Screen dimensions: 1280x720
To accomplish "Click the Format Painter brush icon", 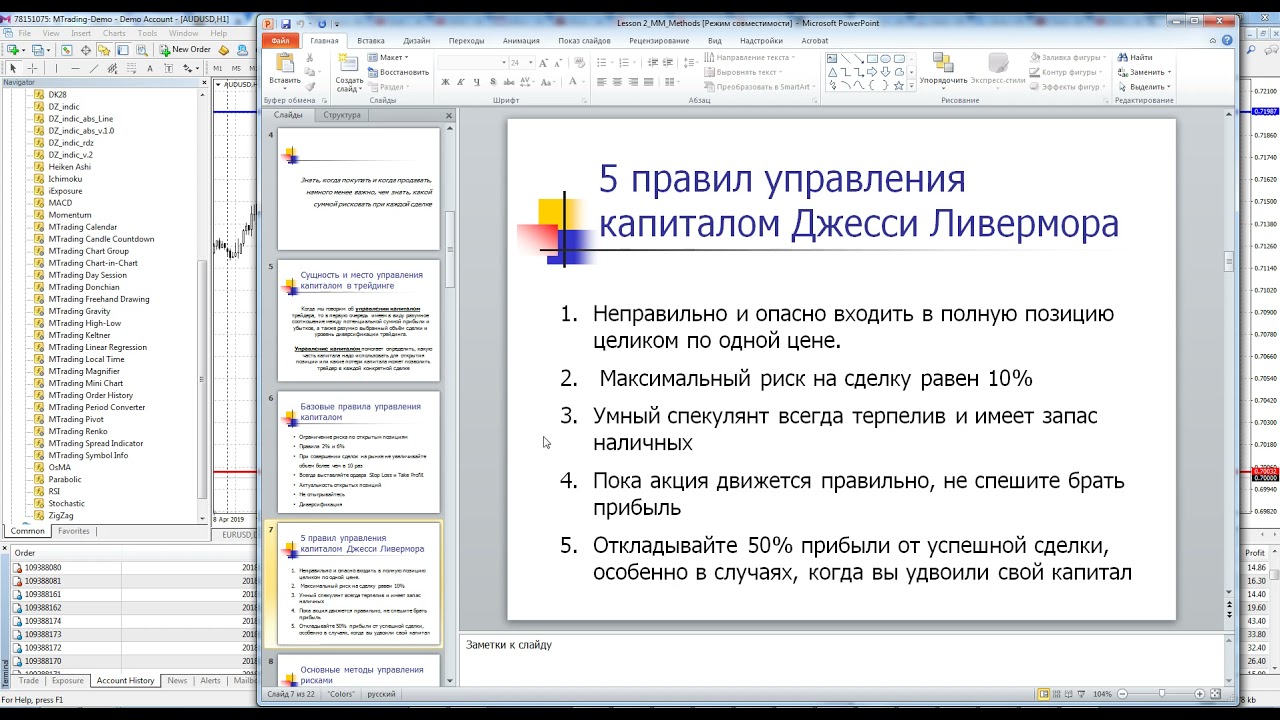I will coord(310,87).
